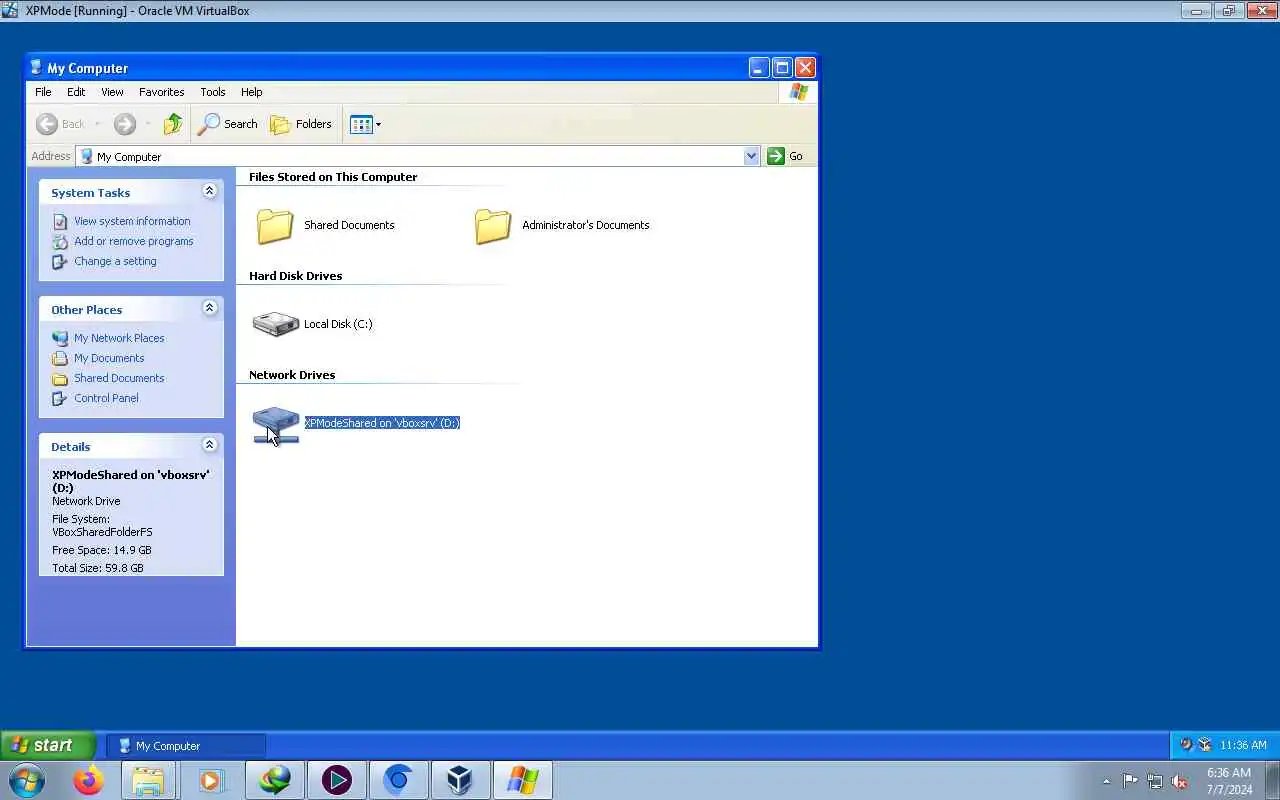Collapse the Other Places panel

pos(209,308)
